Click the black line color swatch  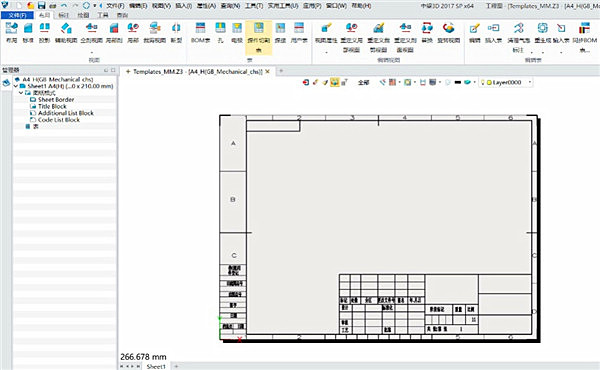pyautogui.click(x=458, y=82)
